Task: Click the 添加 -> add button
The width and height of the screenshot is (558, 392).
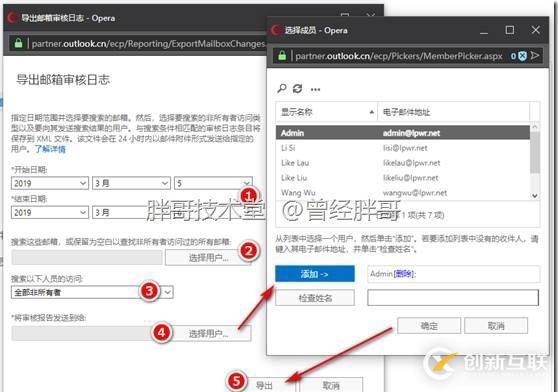Action: 315,274
